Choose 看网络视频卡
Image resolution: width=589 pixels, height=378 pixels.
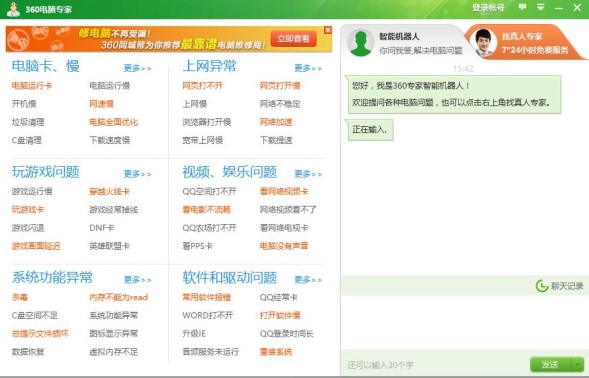point(284,191)
